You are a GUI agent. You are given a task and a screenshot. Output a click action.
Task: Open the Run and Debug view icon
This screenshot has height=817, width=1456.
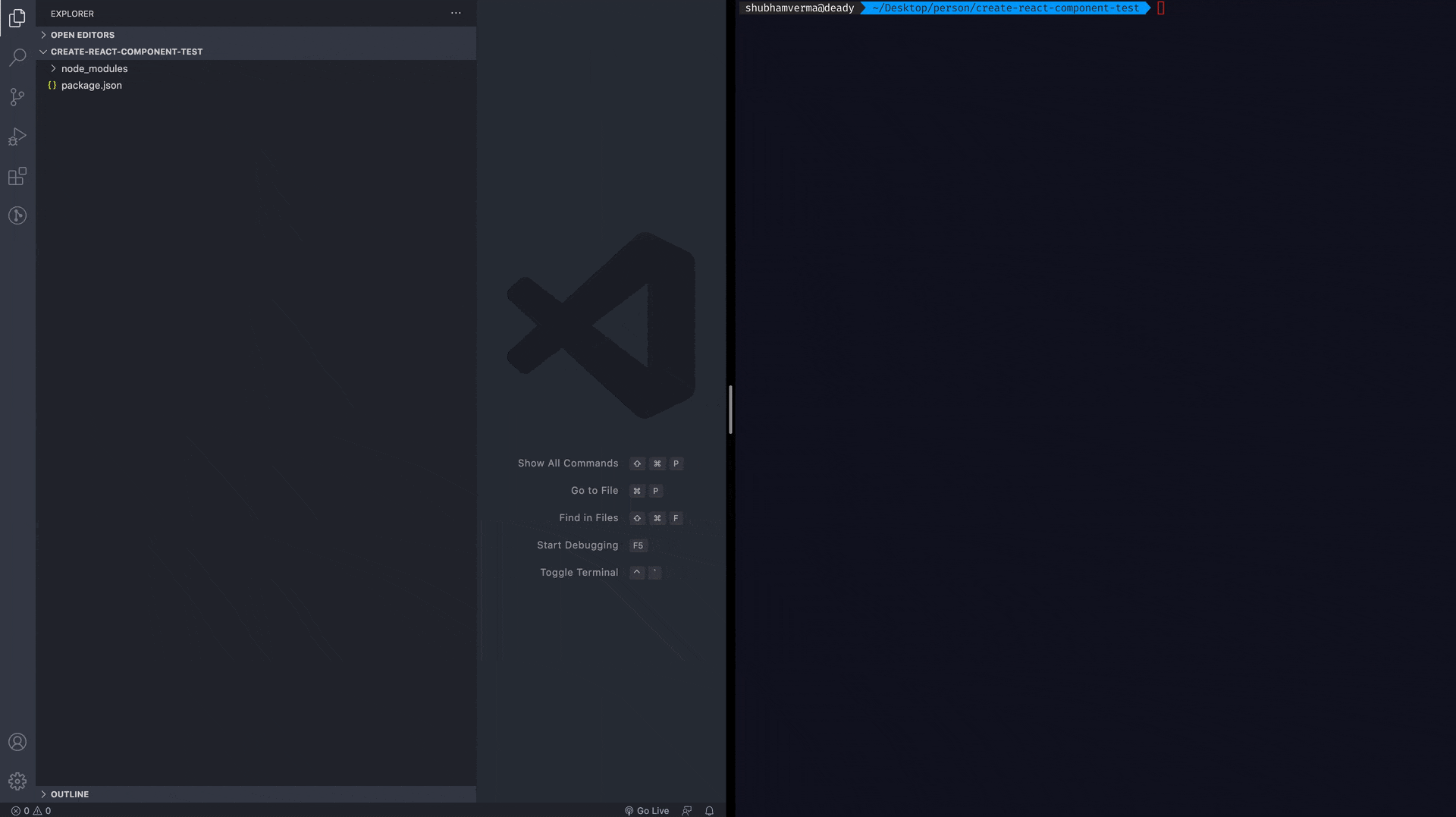(x=17, y=137)
